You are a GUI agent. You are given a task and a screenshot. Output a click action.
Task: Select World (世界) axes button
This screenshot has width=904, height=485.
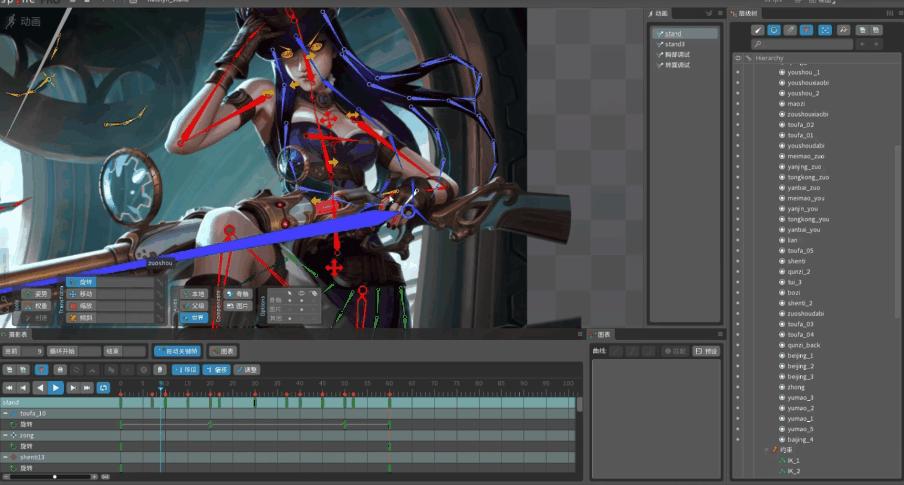[196, 317]
